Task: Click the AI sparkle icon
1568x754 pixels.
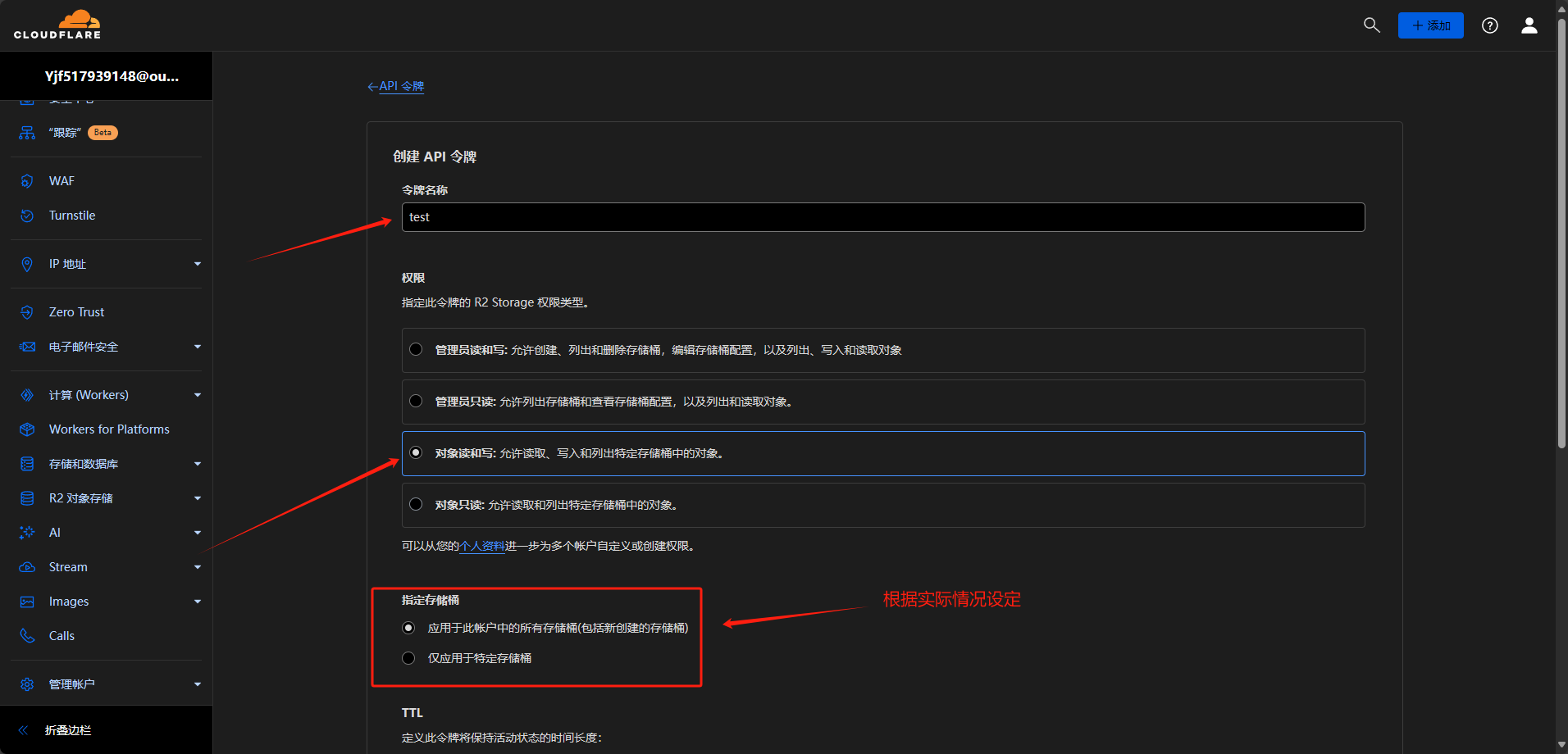Action: point(27,533)
